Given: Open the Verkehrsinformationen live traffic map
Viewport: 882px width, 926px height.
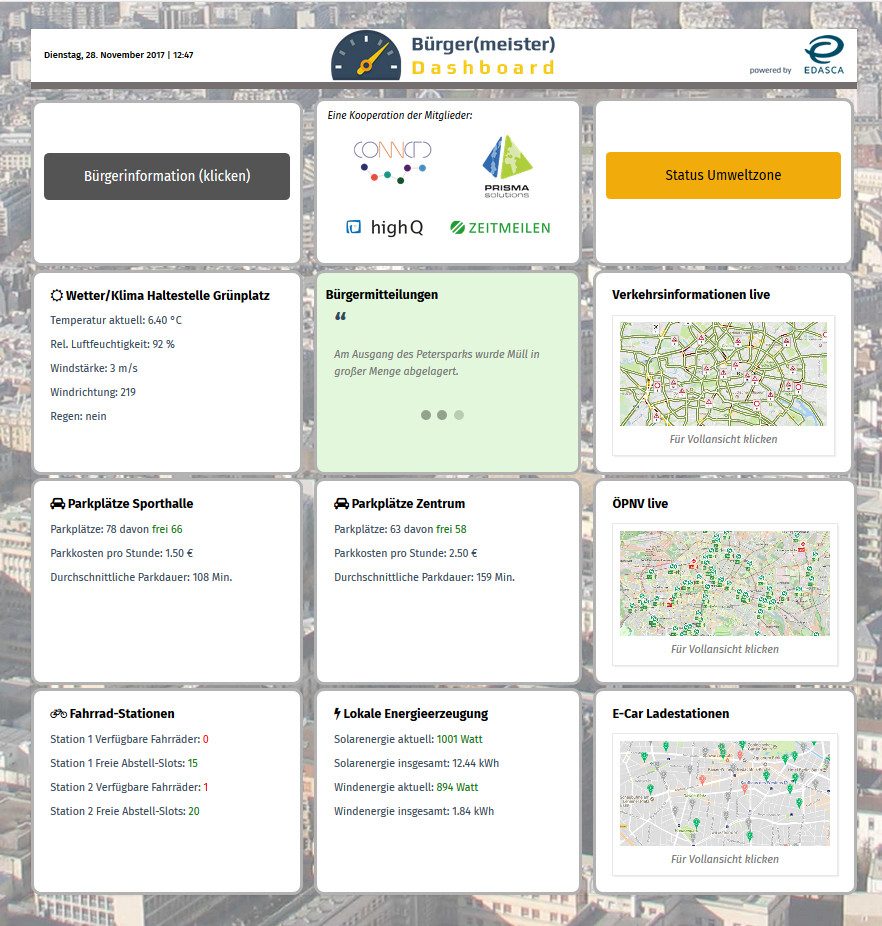Looking at the screenshot, I should pyautogui.click(x=724, y=374).
